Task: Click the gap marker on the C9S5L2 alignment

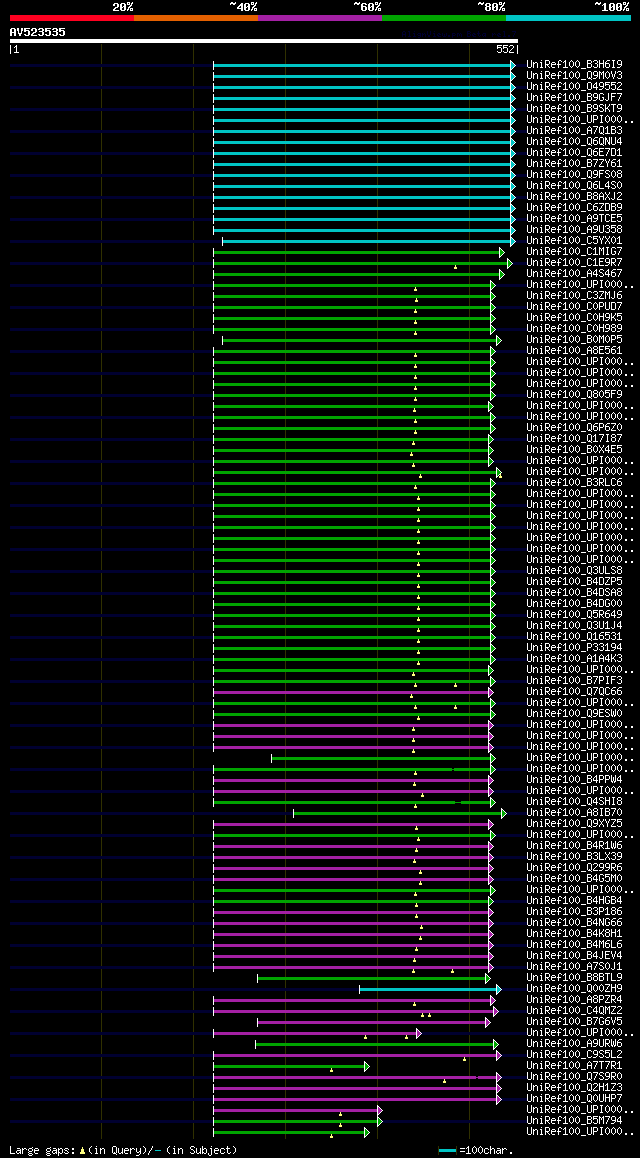Action: 464,1059
